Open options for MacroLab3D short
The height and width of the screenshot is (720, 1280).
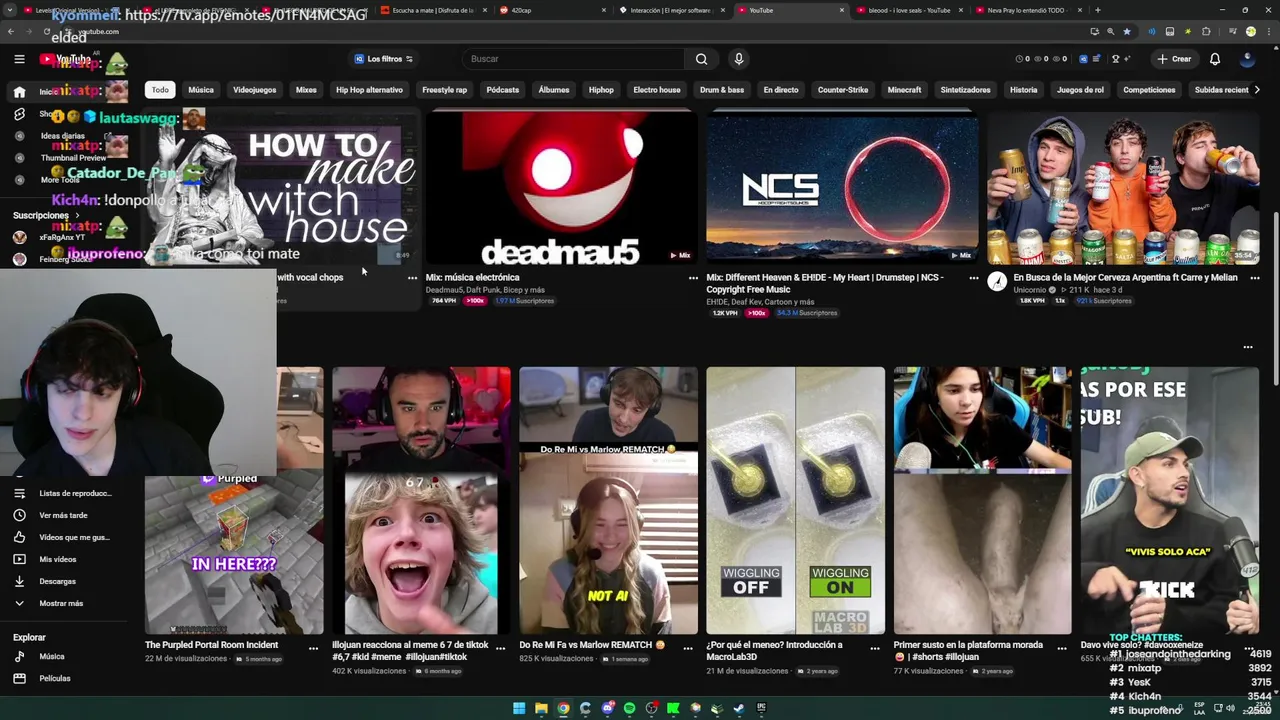click(x=874, y=648)
